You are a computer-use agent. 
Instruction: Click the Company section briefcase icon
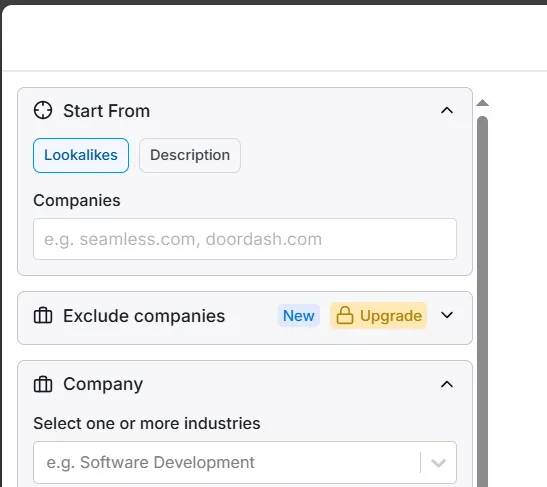point(43,384)
